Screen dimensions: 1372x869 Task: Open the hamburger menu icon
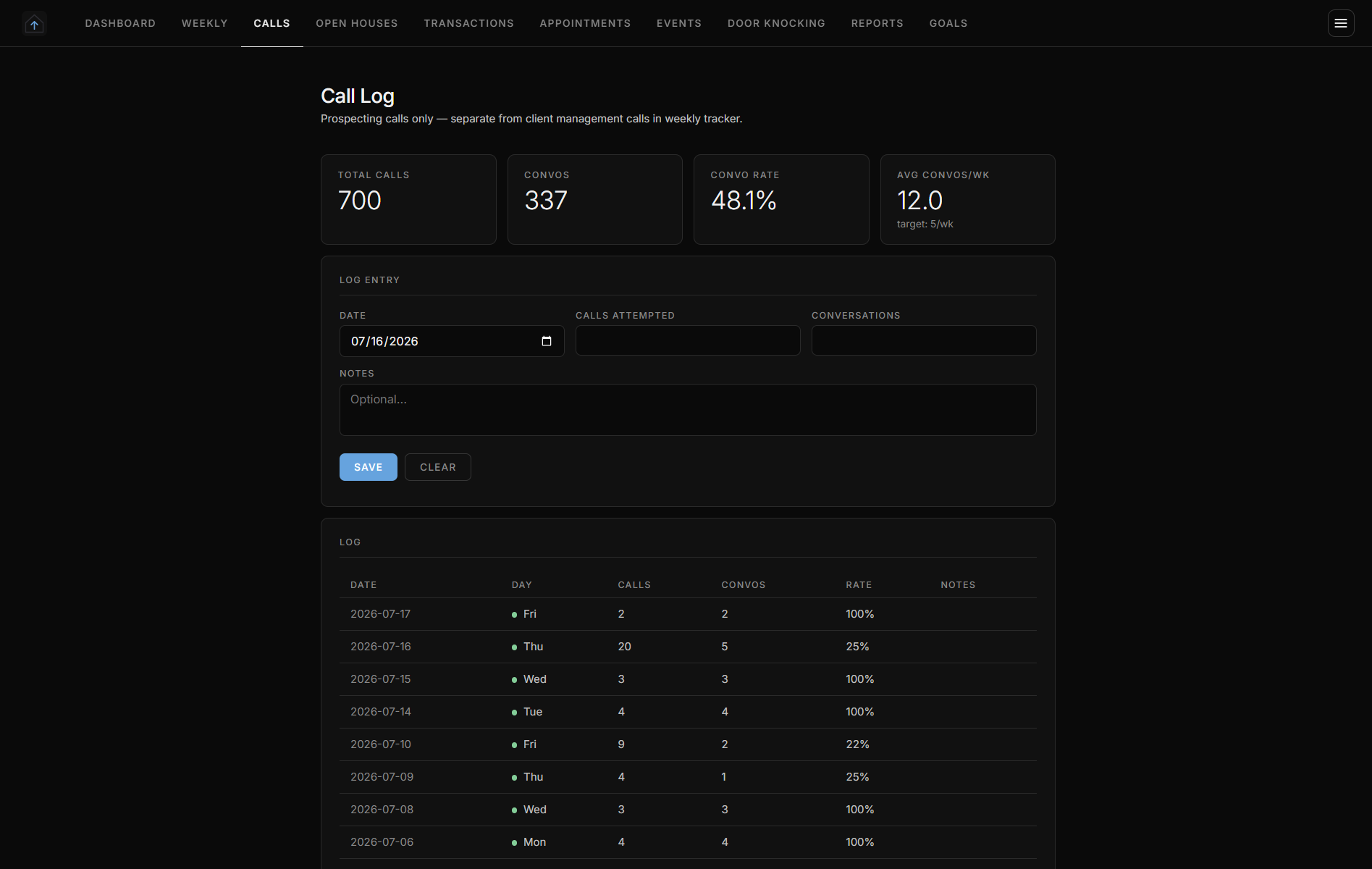click(1341, 23)
